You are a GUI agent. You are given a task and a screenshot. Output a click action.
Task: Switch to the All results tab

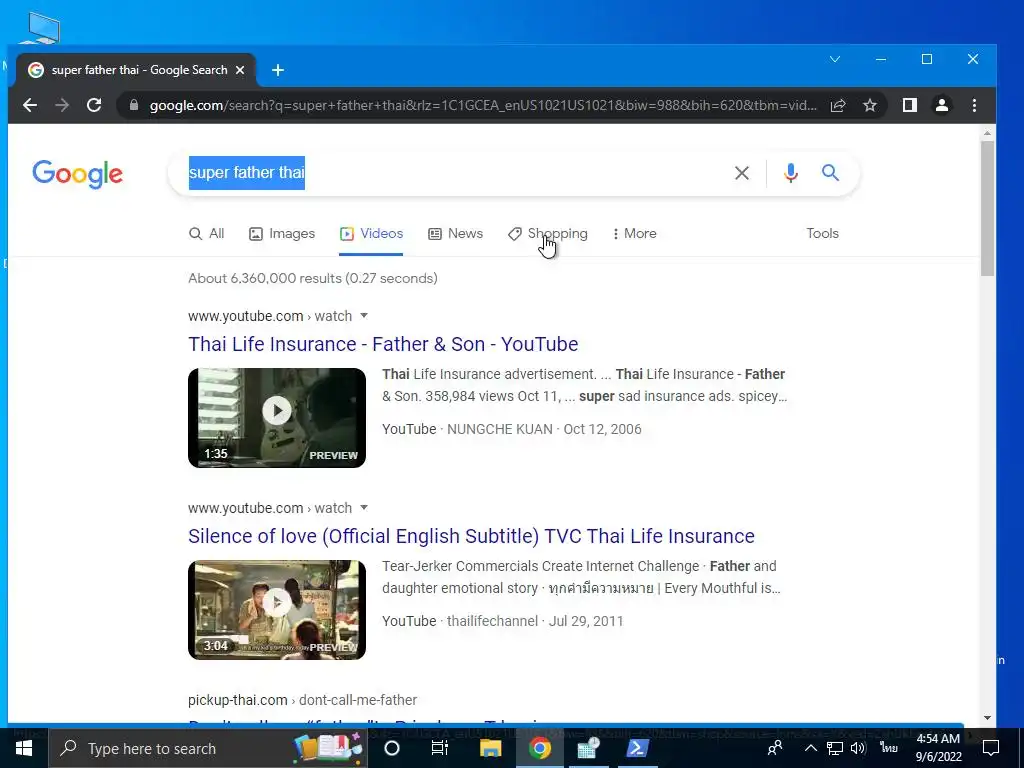206,234
